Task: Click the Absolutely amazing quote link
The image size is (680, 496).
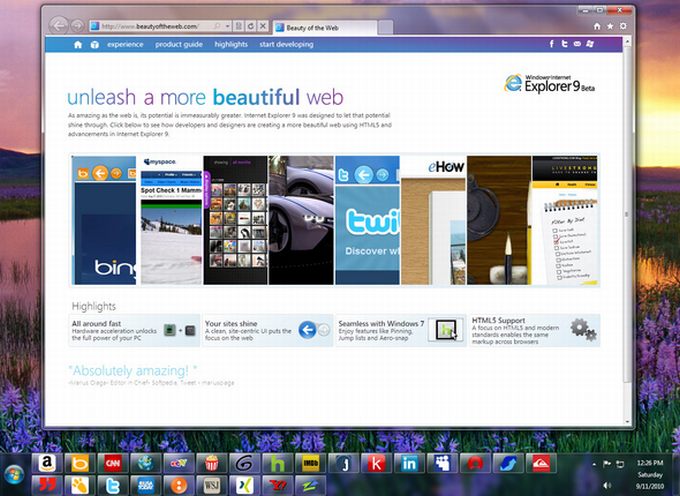Action: 133,371
